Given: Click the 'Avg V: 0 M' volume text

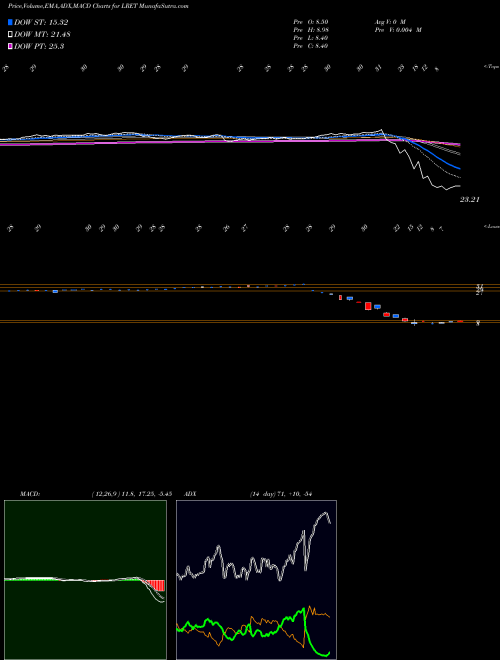Looking at the screenshot, I should tap(389, 21).
